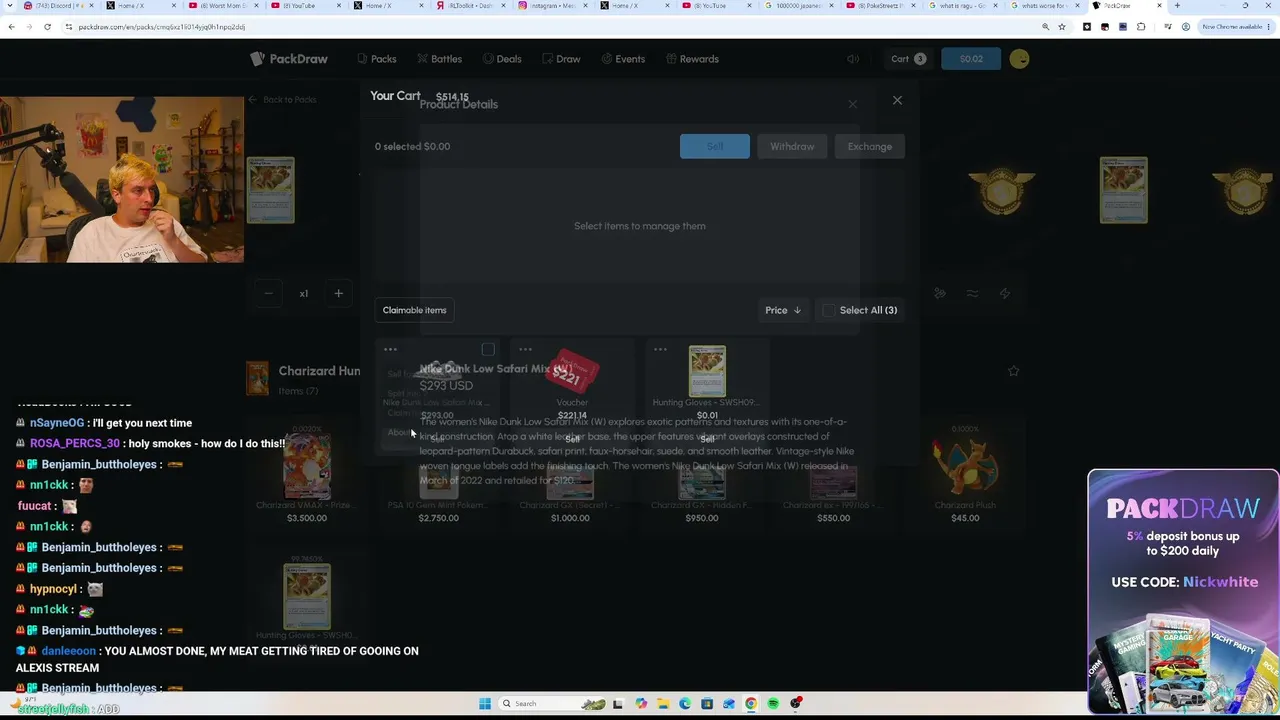The image size is (1280, 720).
Task: Click the PackDraw deposit bonus banner
Action: click(x=1183, y=592)
